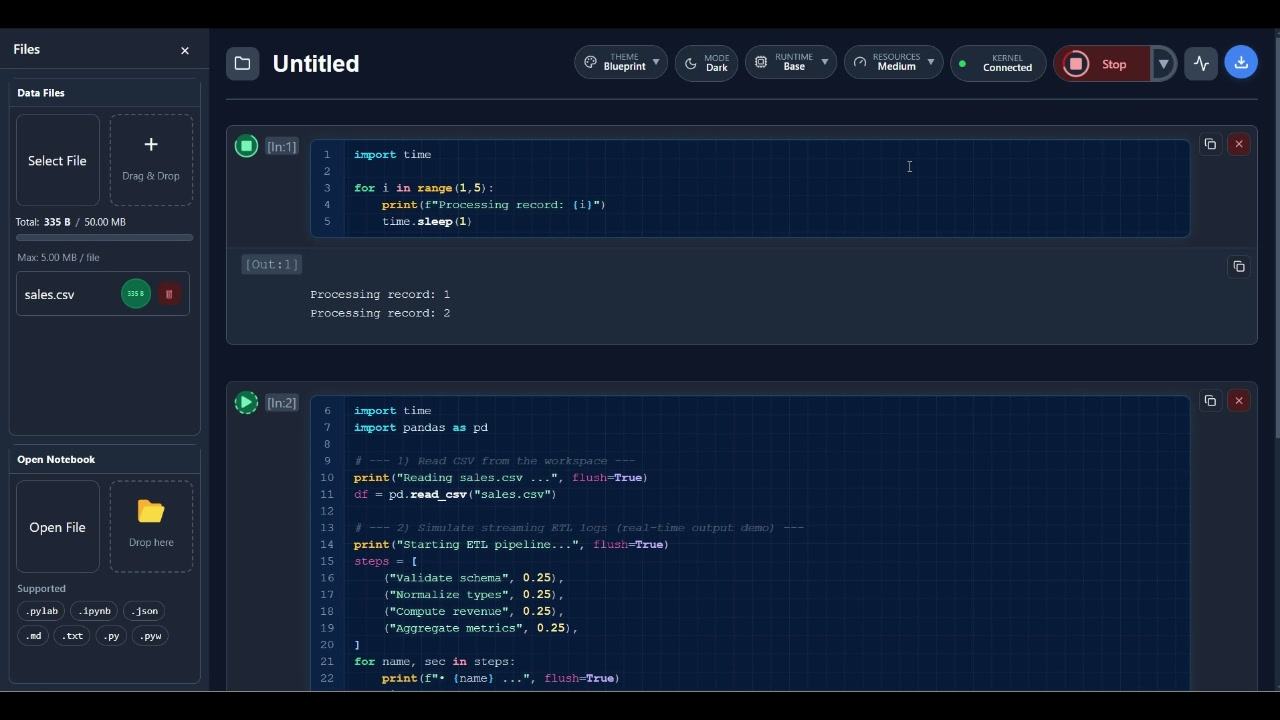1280x720 pixels.
Task: Click the blue download button
Action: tap(1241, 63)
